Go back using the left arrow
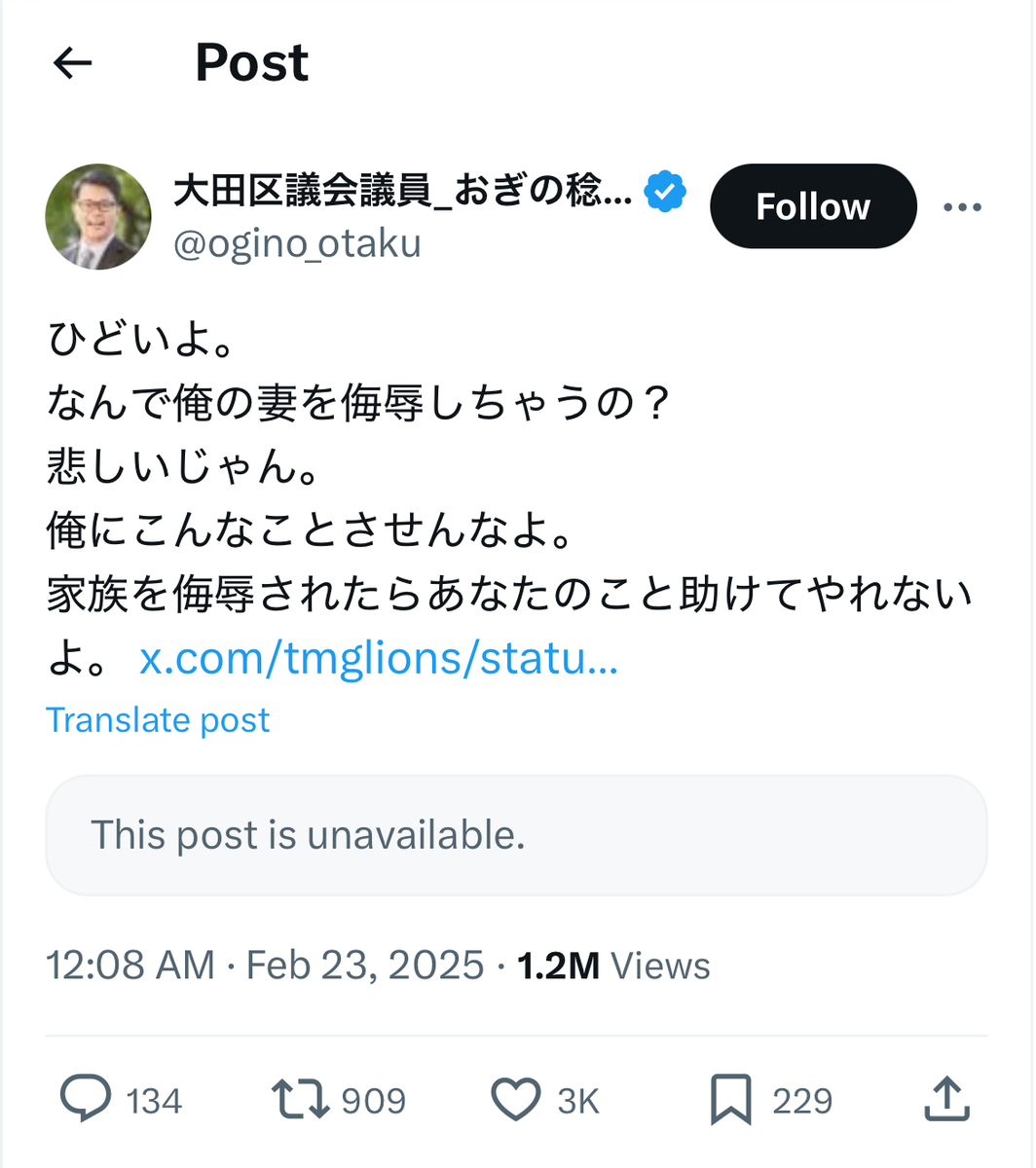Image resolution: width=1036 pixels, height=1168 pixels. pos(72,64)
